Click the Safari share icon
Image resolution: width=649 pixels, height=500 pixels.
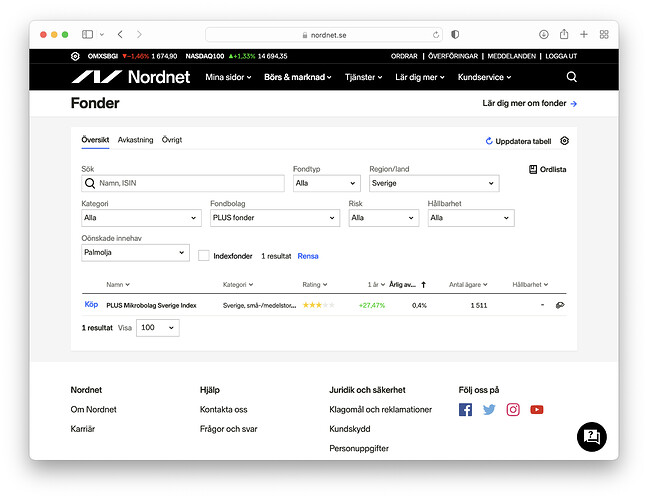(564, 34)
